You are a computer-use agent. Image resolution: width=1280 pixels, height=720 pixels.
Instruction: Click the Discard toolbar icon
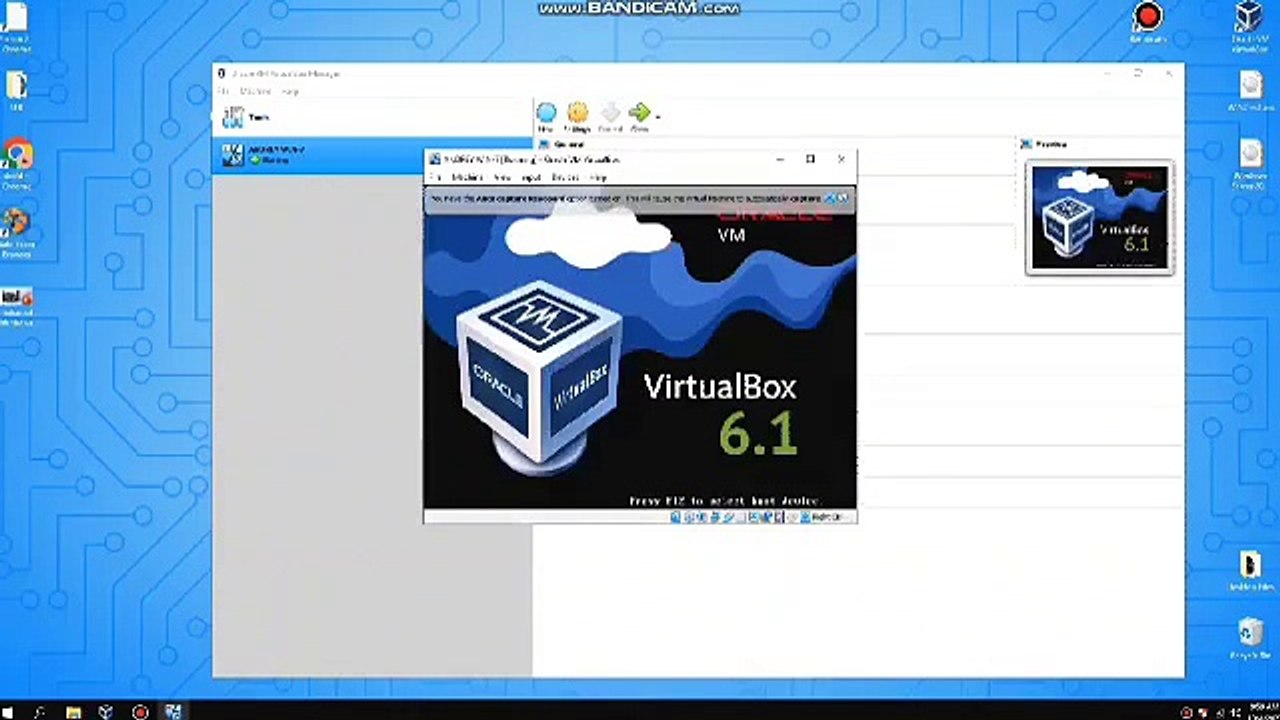(610, 117)
